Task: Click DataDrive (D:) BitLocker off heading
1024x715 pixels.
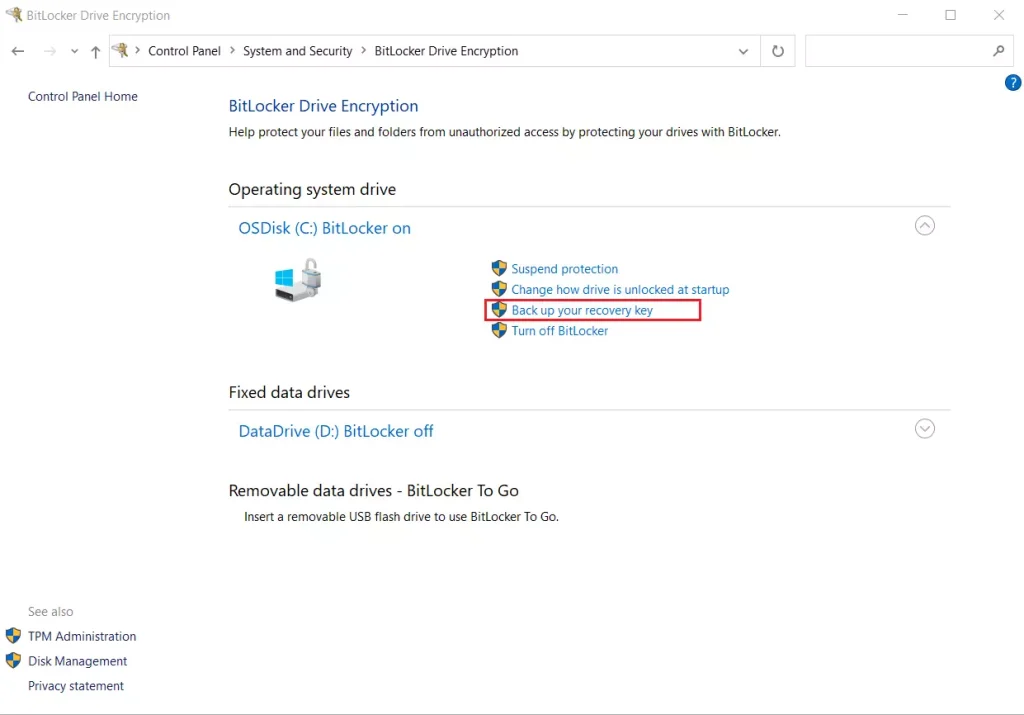Action: click(x=336, y=431)
